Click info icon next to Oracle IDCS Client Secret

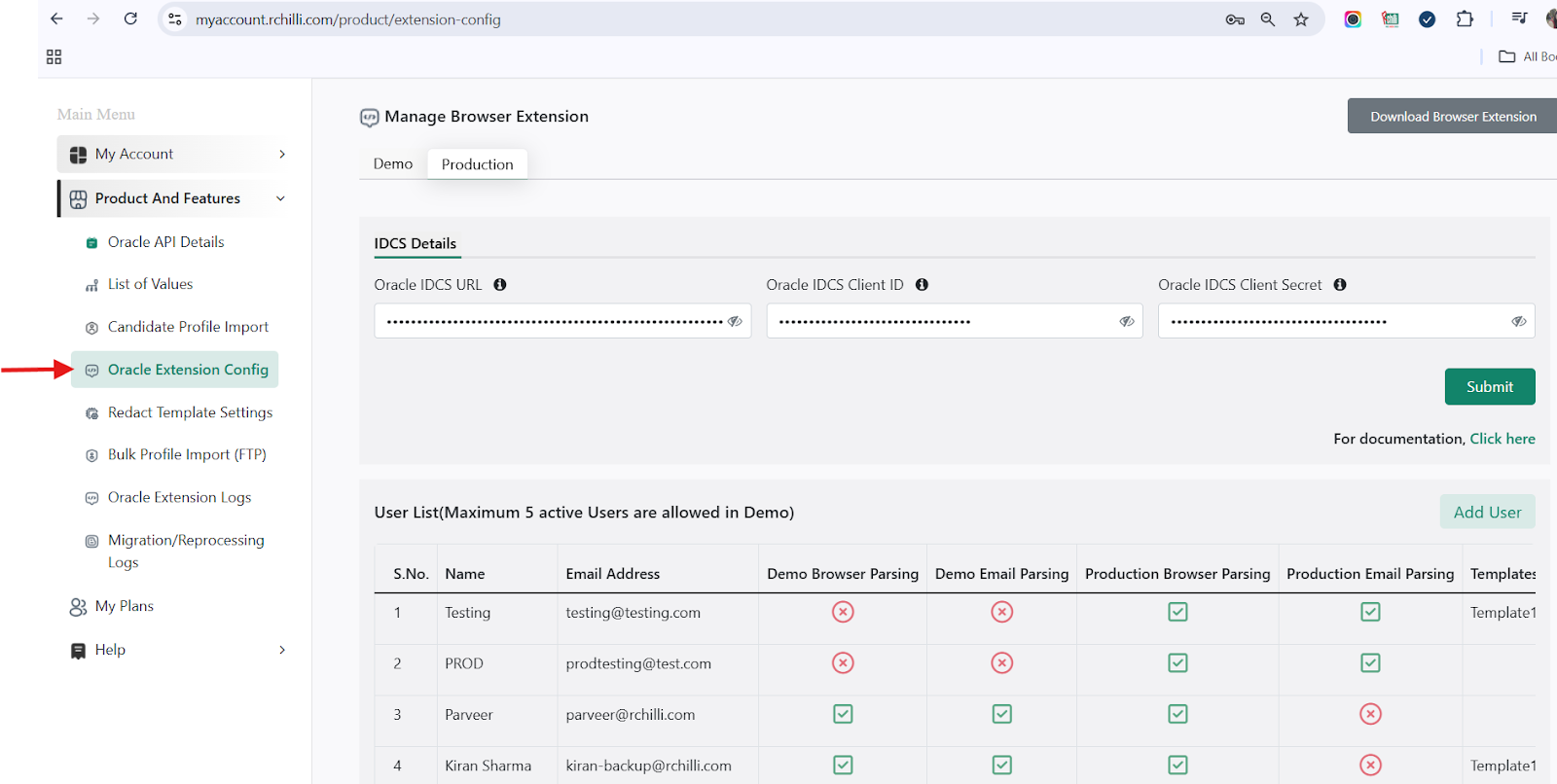pos(1340,285)
